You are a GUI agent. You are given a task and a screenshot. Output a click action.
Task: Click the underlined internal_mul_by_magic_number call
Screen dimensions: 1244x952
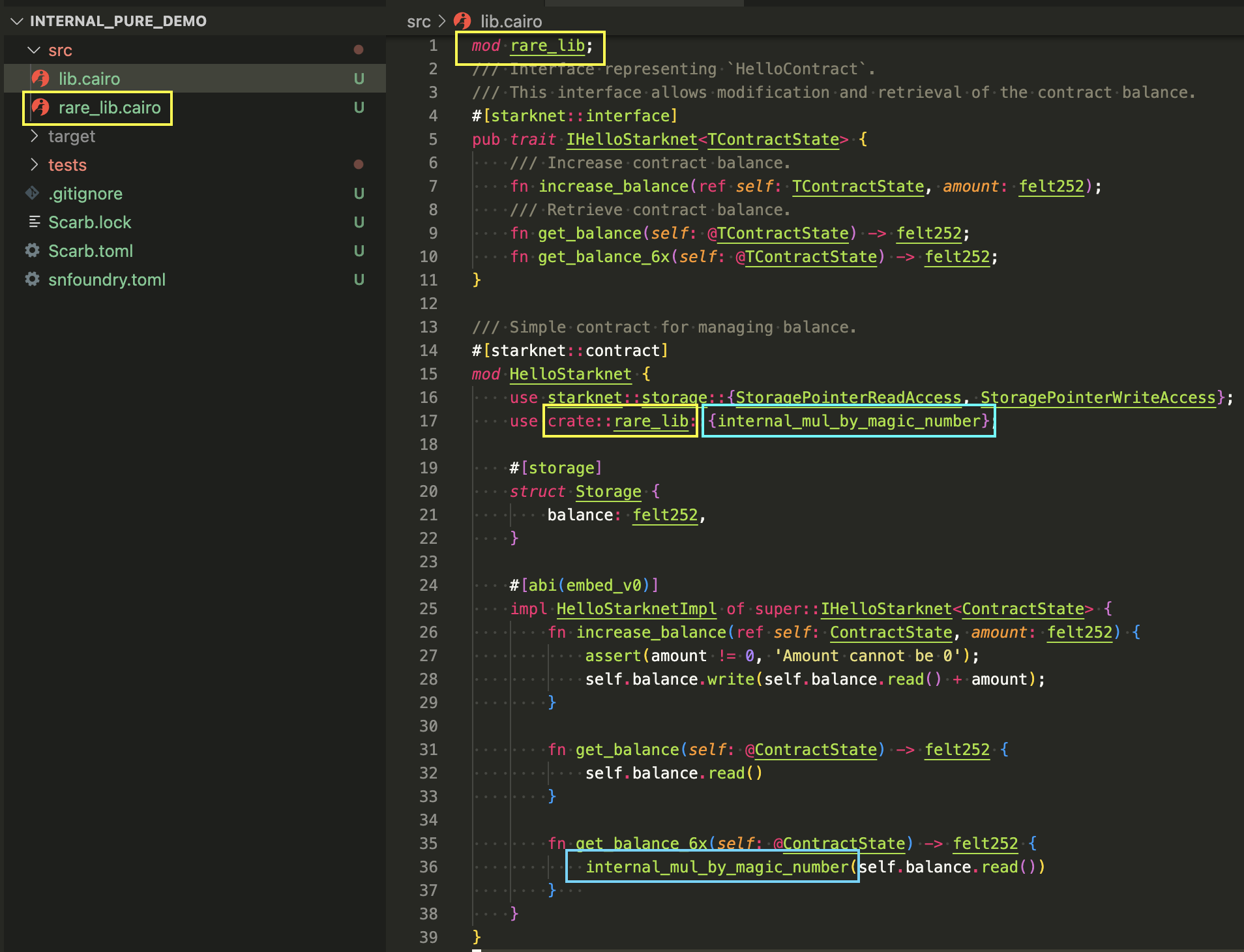(x=717, y=867)
